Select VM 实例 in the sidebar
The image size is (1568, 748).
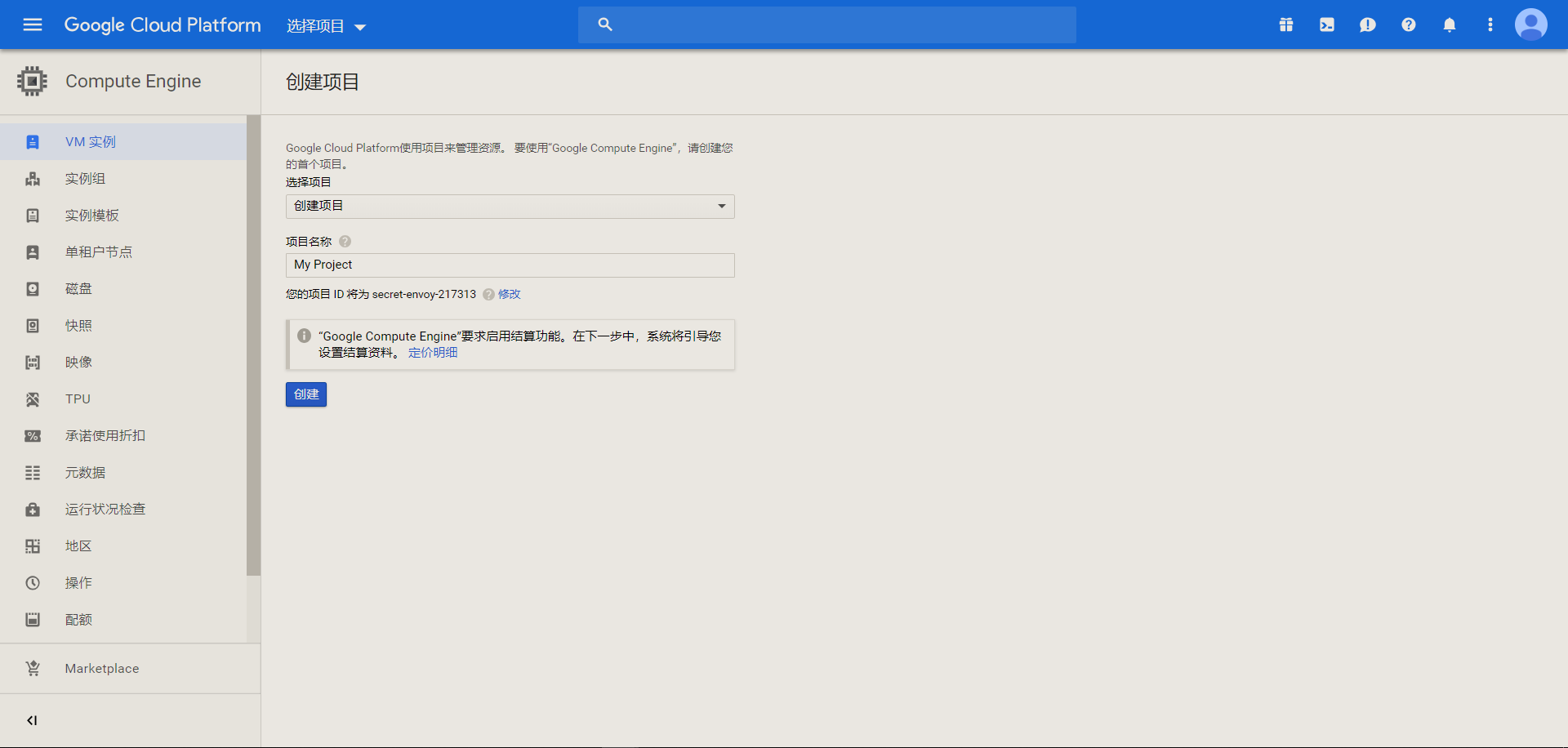coord(123,142)
